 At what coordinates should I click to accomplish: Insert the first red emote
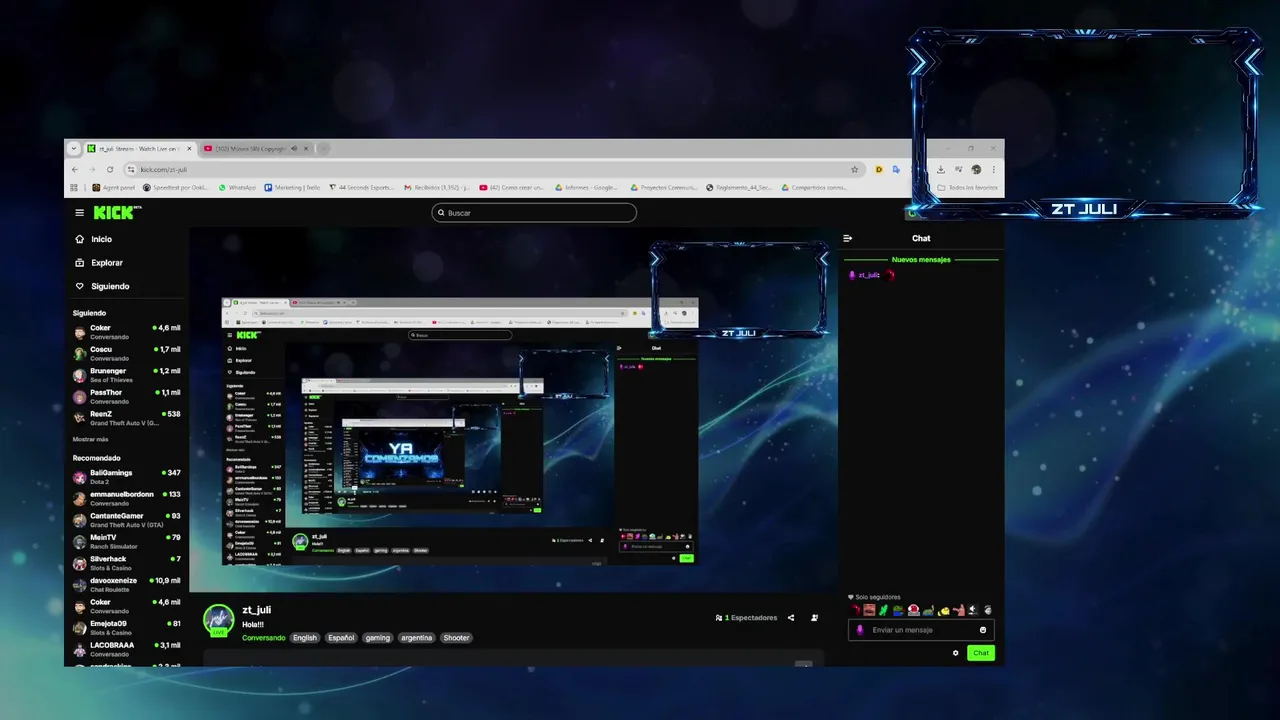(855, 610)
